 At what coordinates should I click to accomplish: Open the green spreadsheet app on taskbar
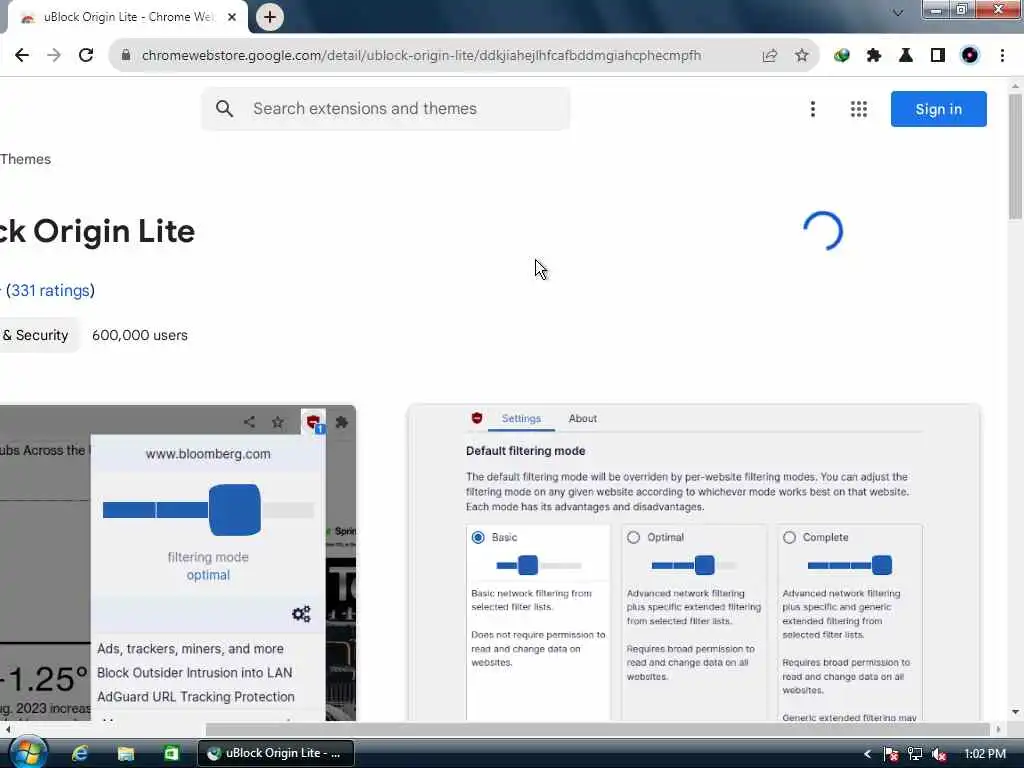pyautogui.click(x=171, y=754)
